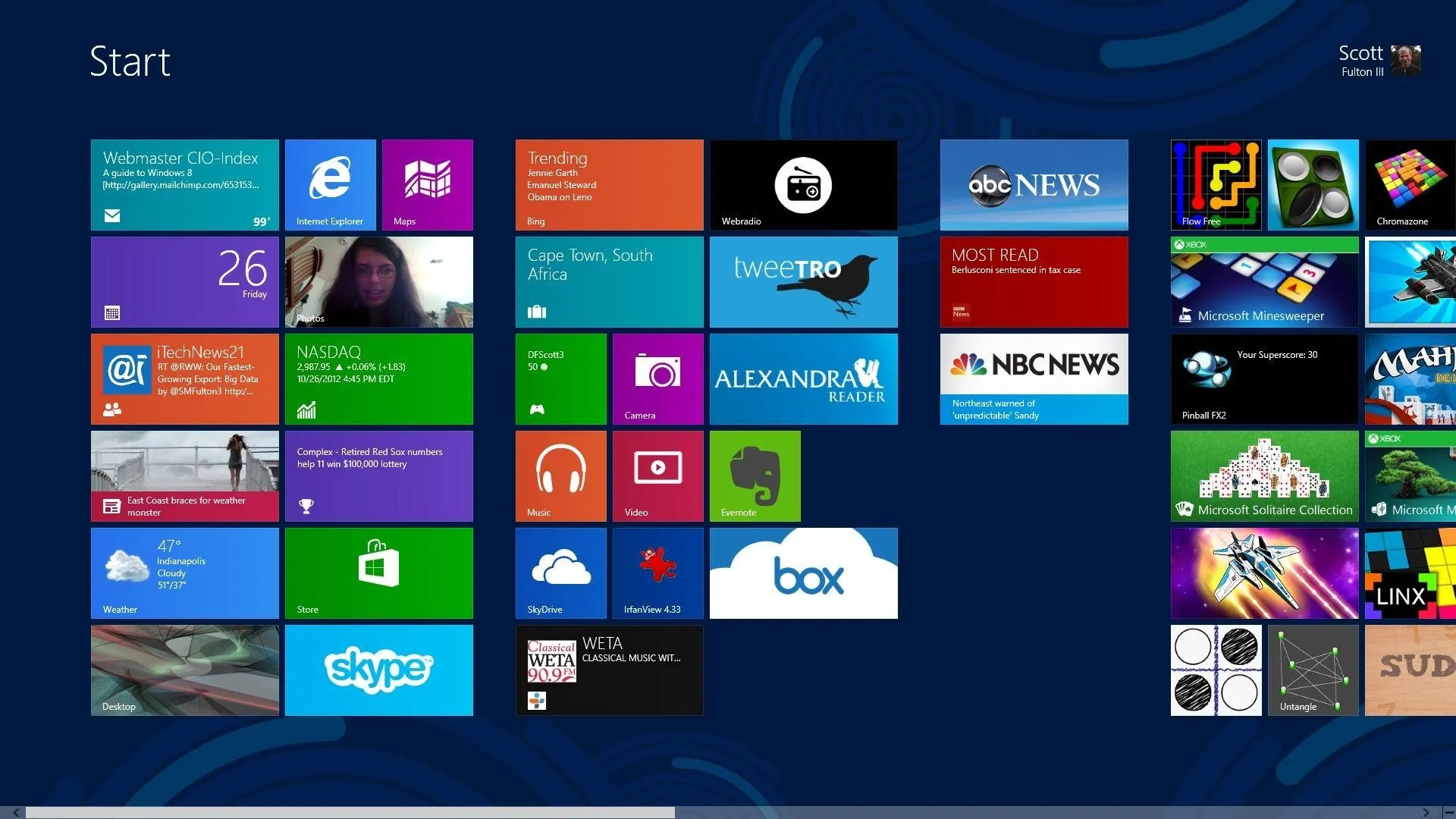This screenshot has height=819, width=1456.
Task: Open the Camera app tile
Action: pyautogui.click(x=657, y=378)
